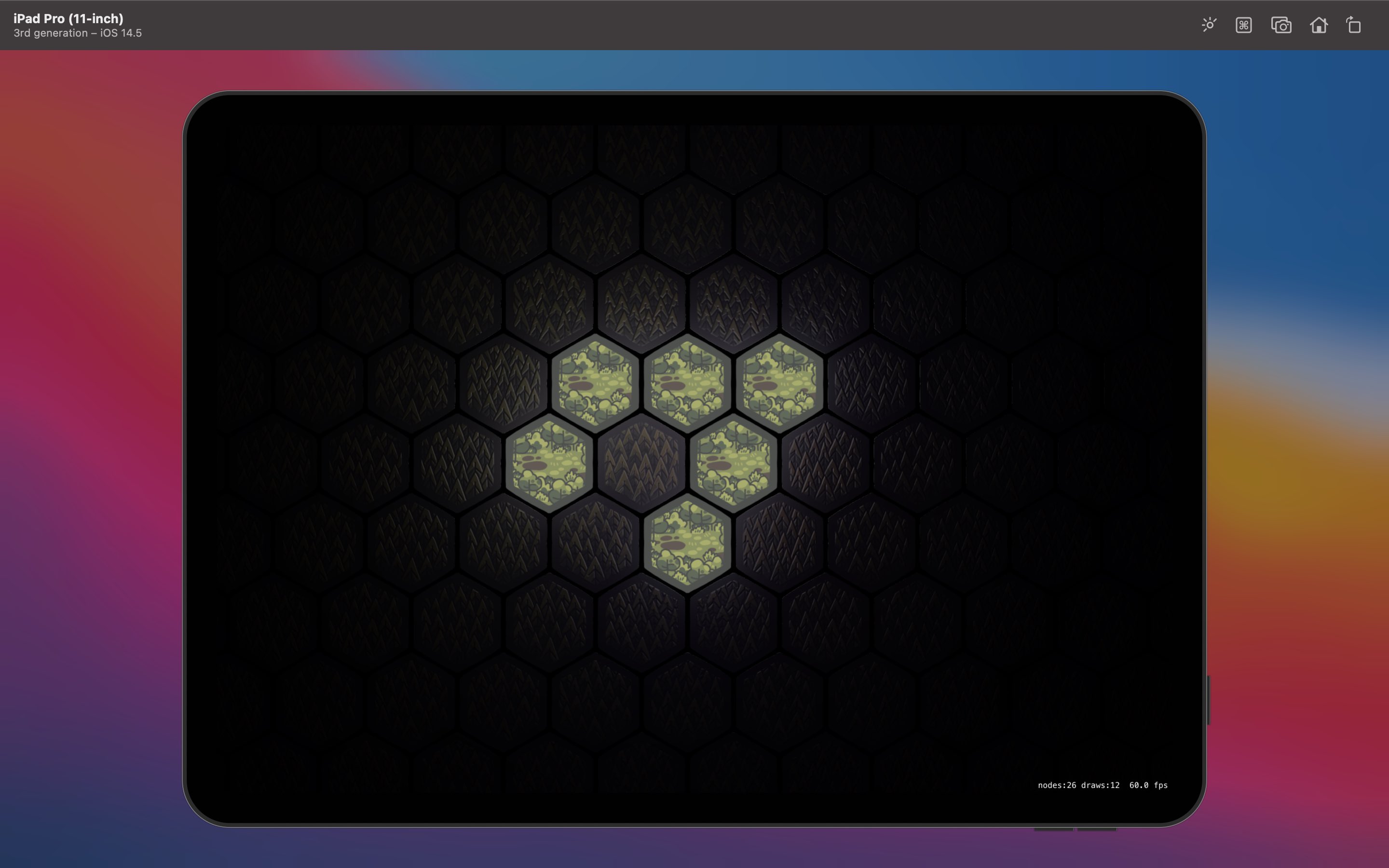The width and height of the screenshot is (1389, 868).
Task: Tap the left lit grass hex in middle row
Action: (x=549, y=463)
